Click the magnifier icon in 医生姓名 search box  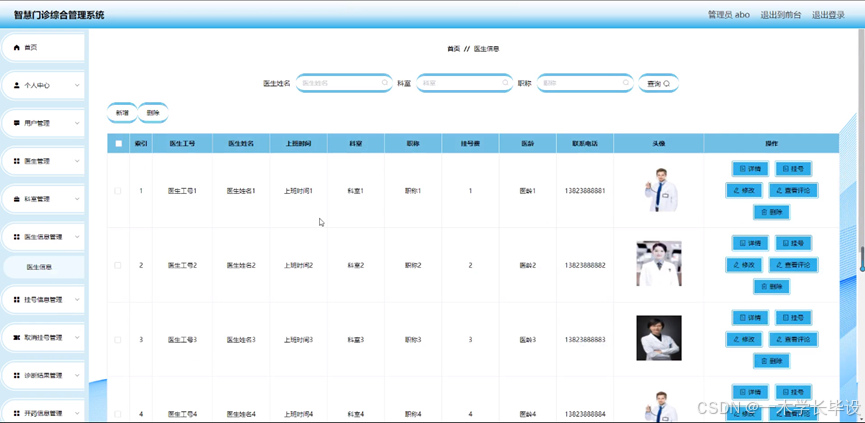pyautogui.click(x=385, y=83)
